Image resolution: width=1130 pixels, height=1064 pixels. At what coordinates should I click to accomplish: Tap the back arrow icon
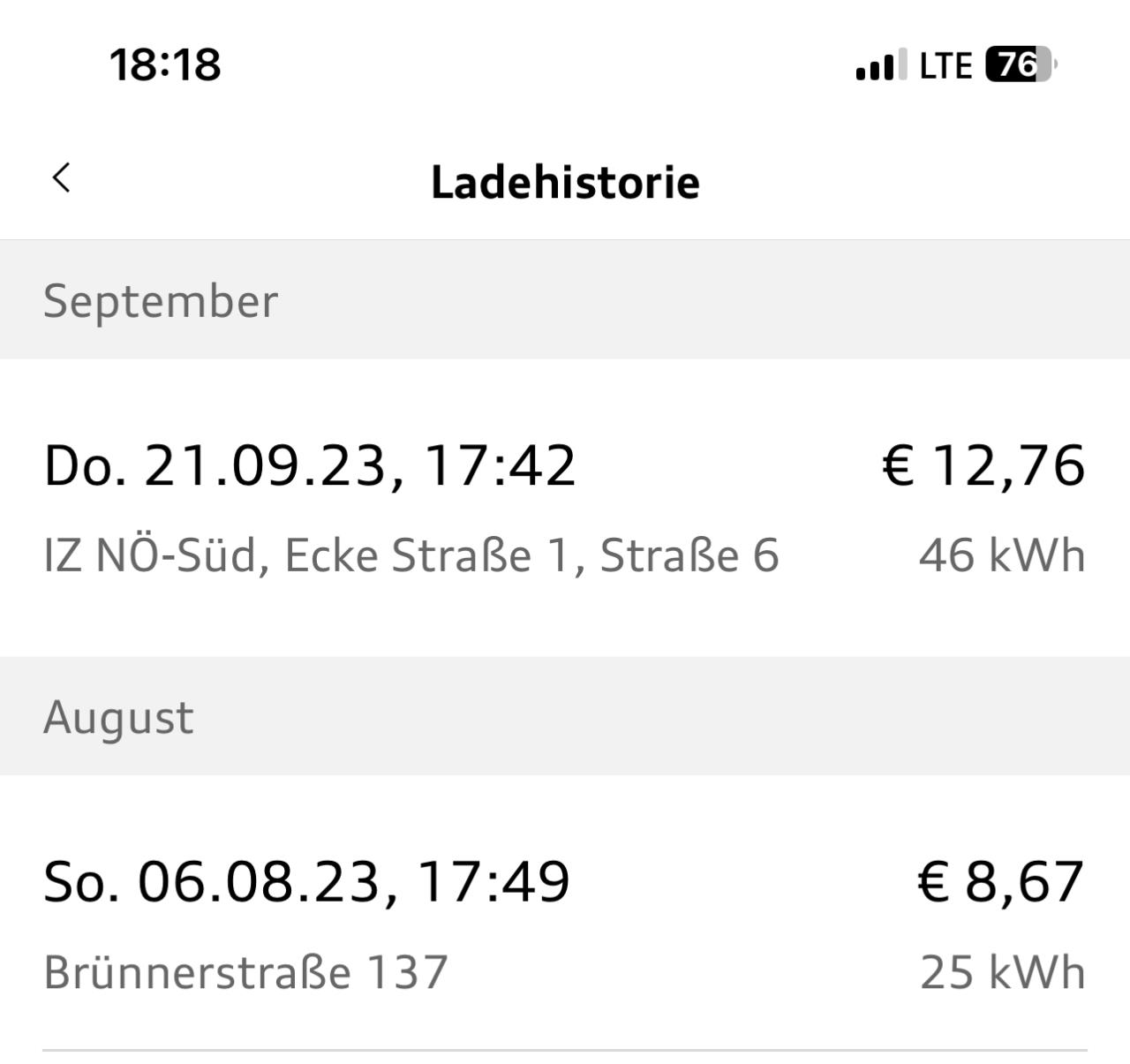[x=61, y=177]
